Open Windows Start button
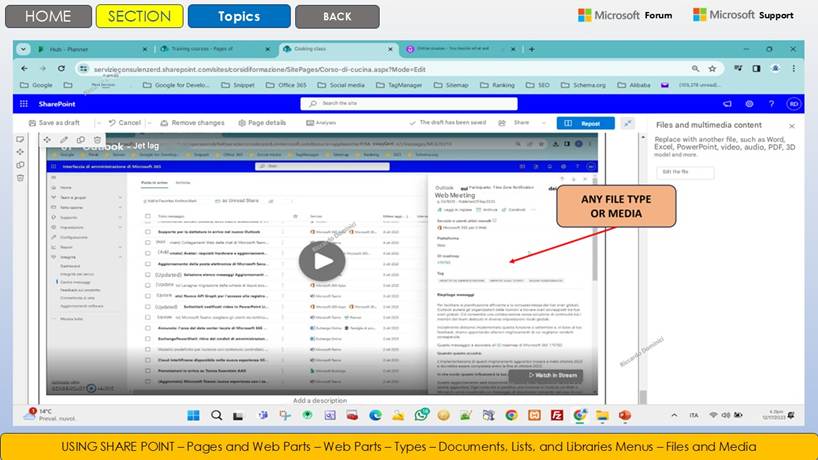The height and width of the screenshot is (460, 818). coord(194,415)
